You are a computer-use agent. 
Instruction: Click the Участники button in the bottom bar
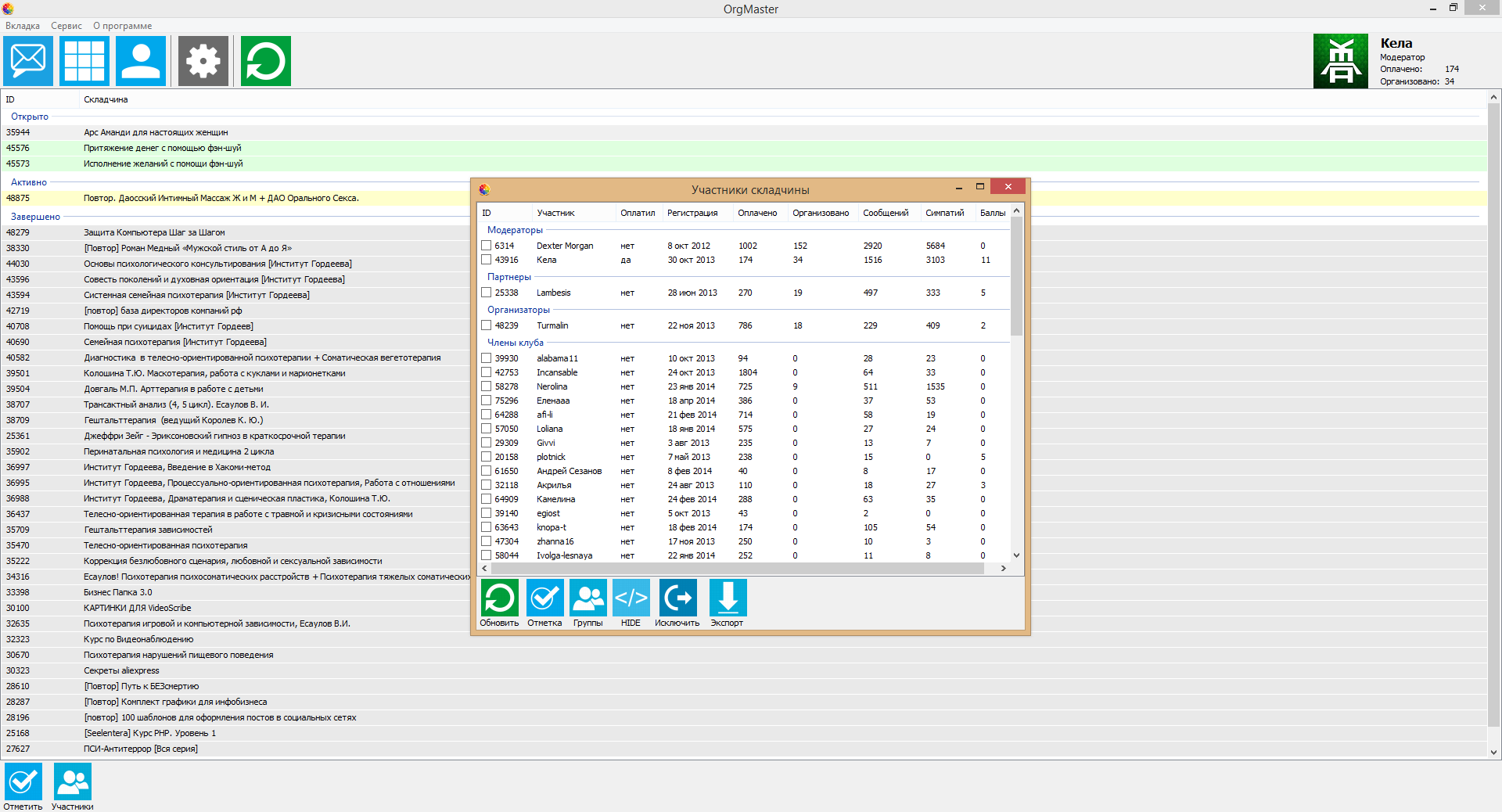73,782
